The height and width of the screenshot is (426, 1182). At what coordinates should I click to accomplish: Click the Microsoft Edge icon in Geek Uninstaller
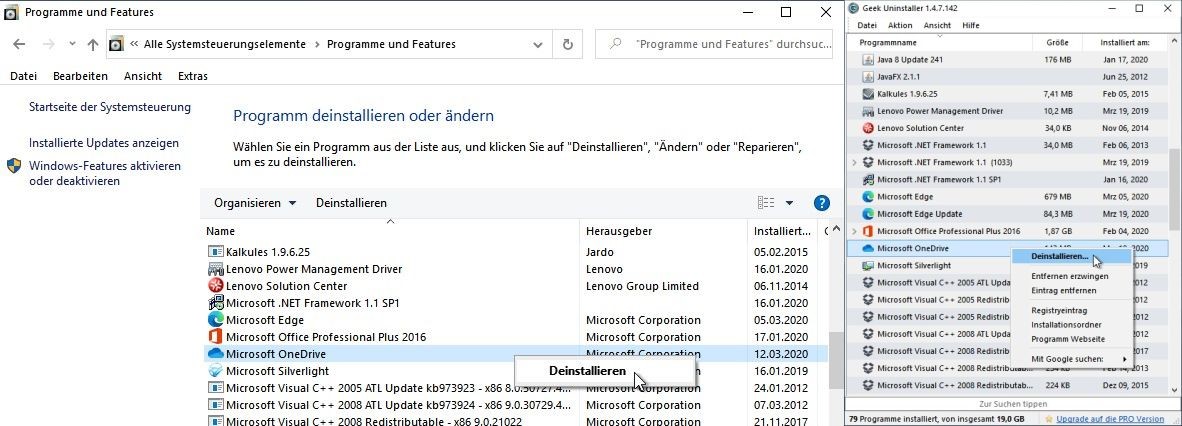click(868, 197)
